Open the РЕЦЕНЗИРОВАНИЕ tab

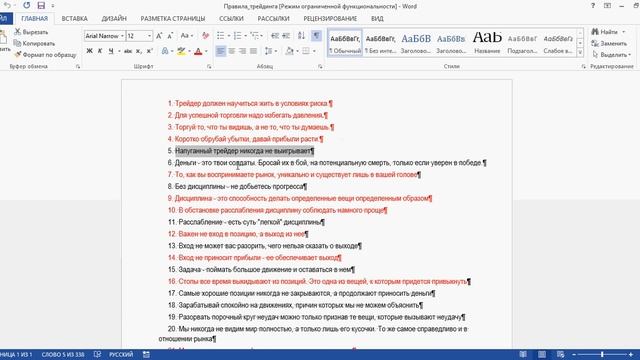[330, 18]
